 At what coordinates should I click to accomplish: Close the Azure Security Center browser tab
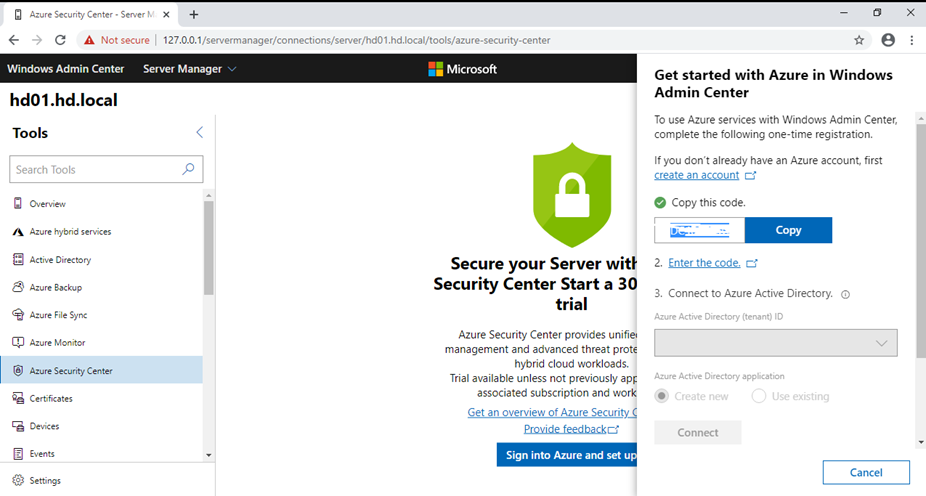166,14
